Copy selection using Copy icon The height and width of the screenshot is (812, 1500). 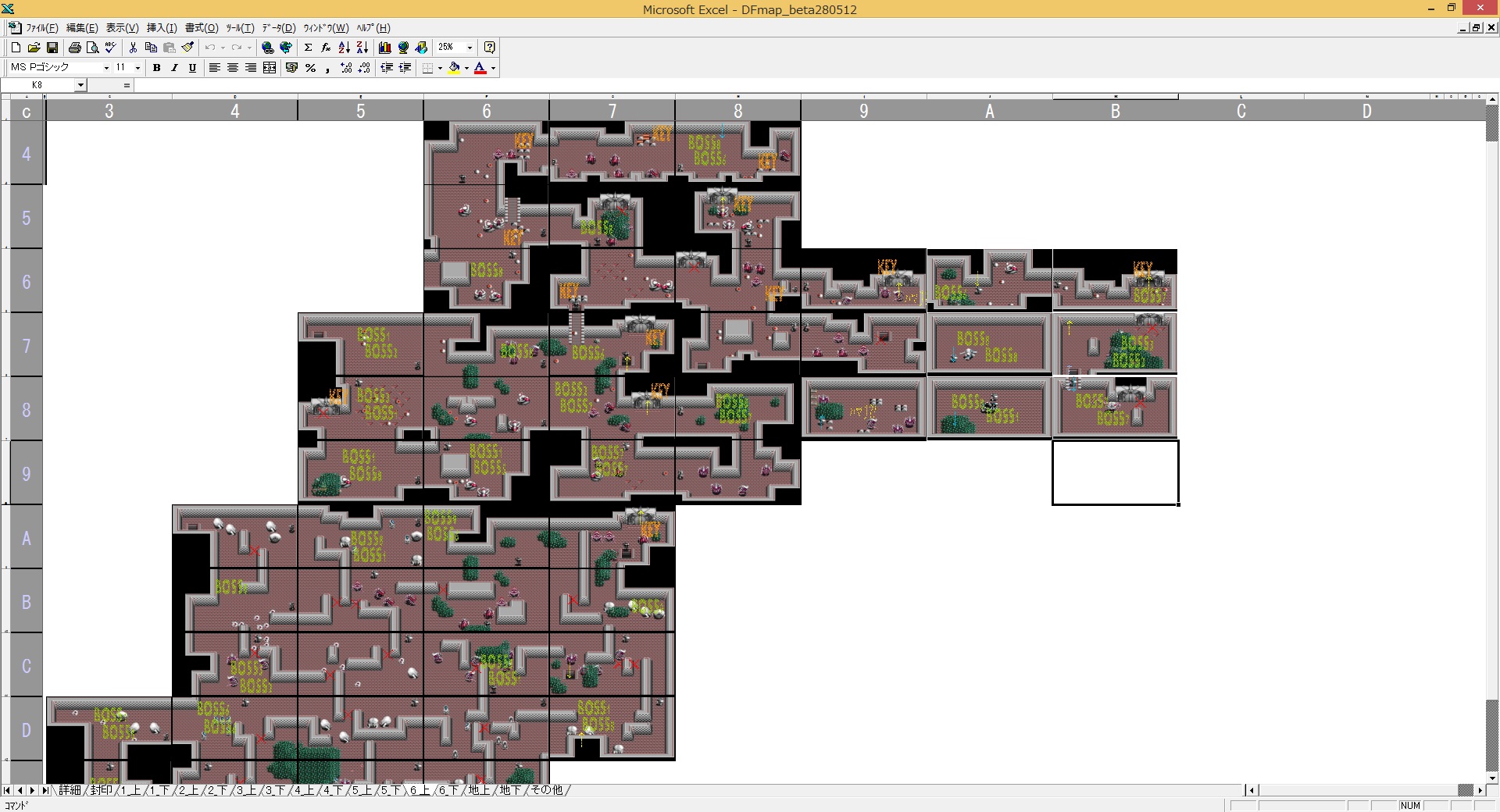pos(151,48)
